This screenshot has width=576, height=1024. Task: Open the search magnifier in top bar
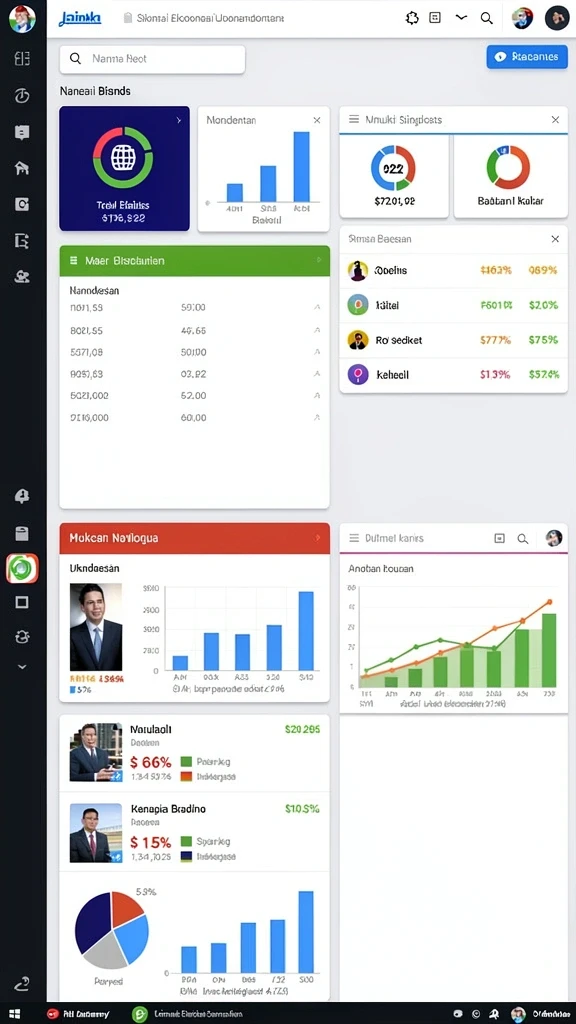click(487, 18)
